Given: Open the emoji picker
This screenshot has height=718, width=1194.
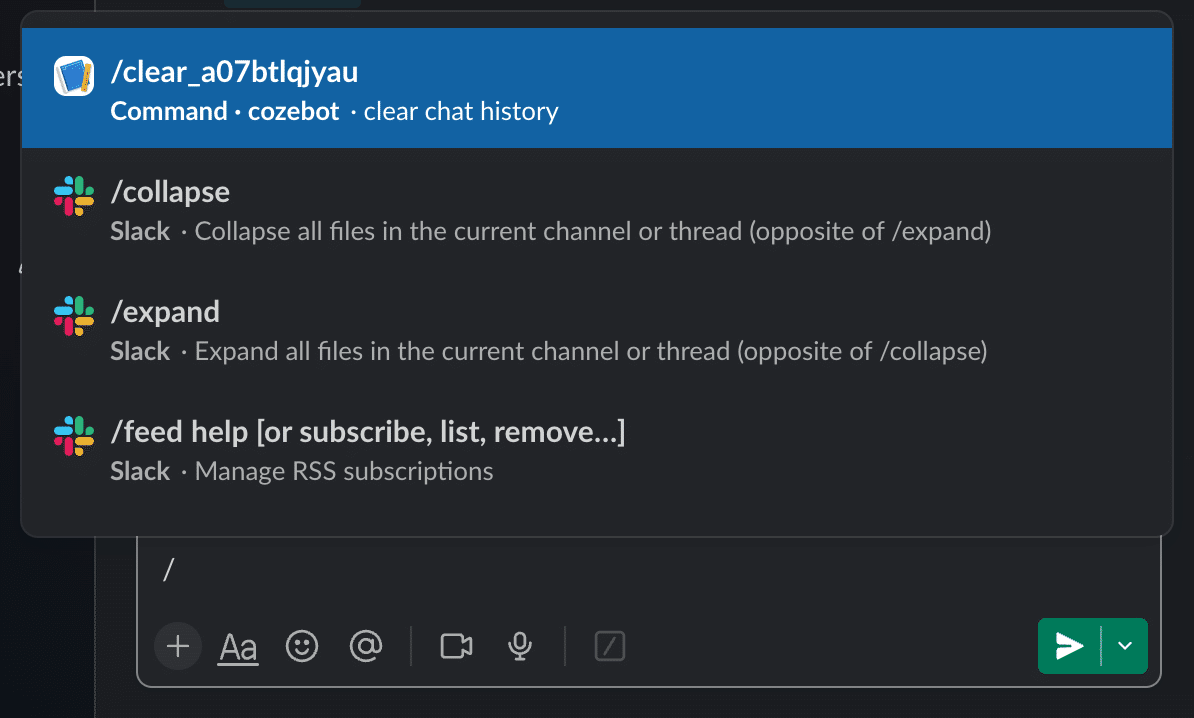Looking at the screenshot, I should 301,646.
